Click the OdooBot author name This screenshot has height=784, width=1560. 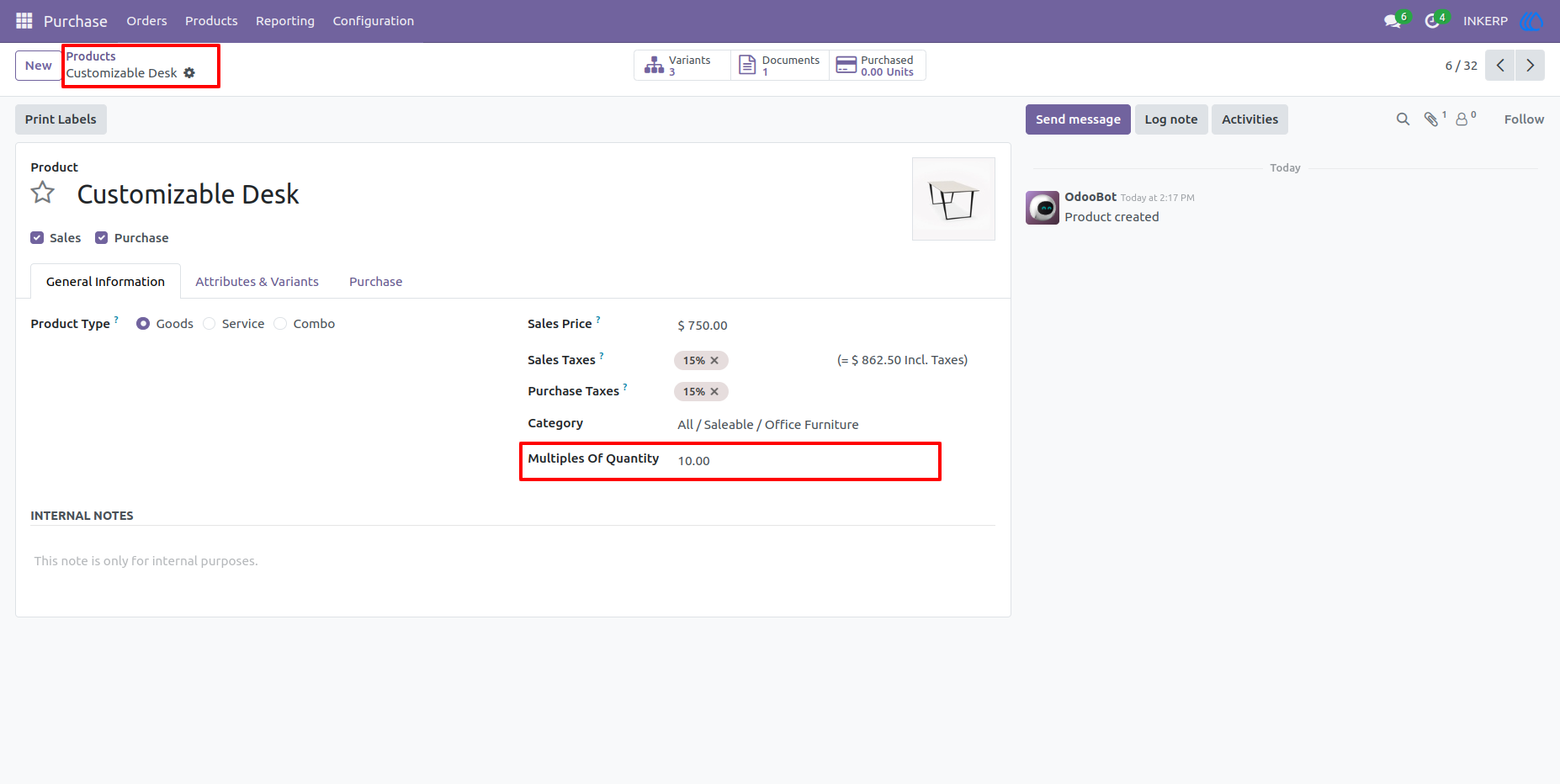(1090, 197)
